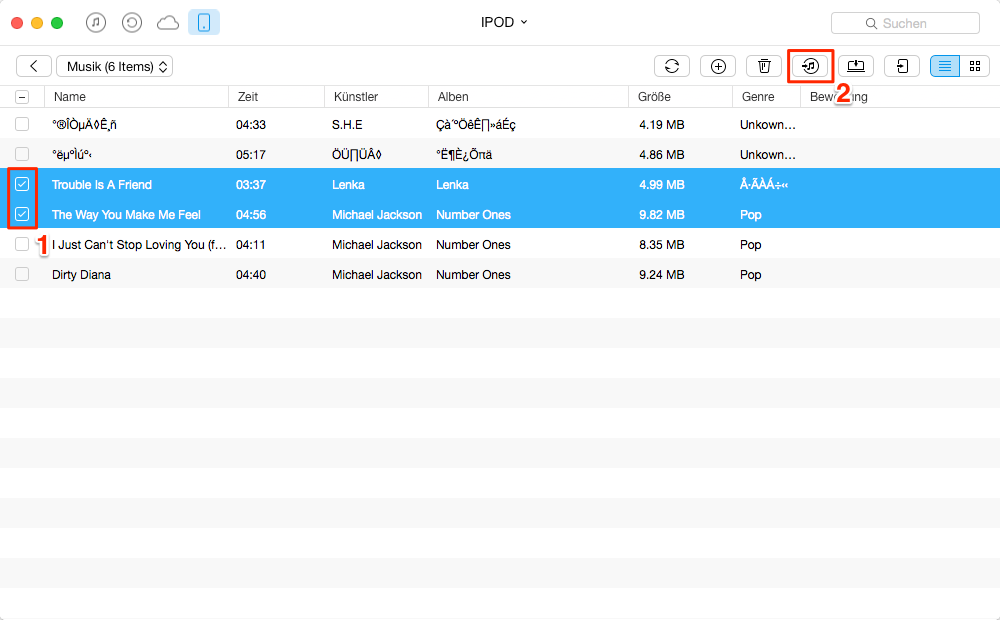
Task: Click I Just Can't Stop Loving You title
Action: coord(139,245)
